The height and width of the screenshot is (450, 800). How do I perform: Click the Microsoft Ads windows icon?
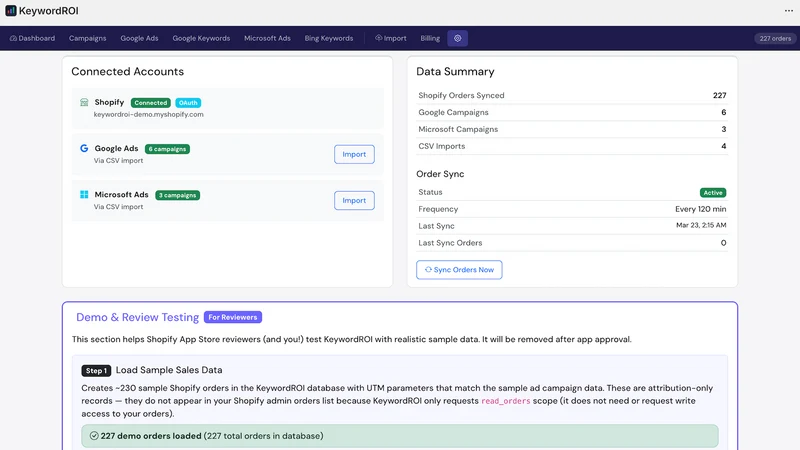[x=84, y=194]
